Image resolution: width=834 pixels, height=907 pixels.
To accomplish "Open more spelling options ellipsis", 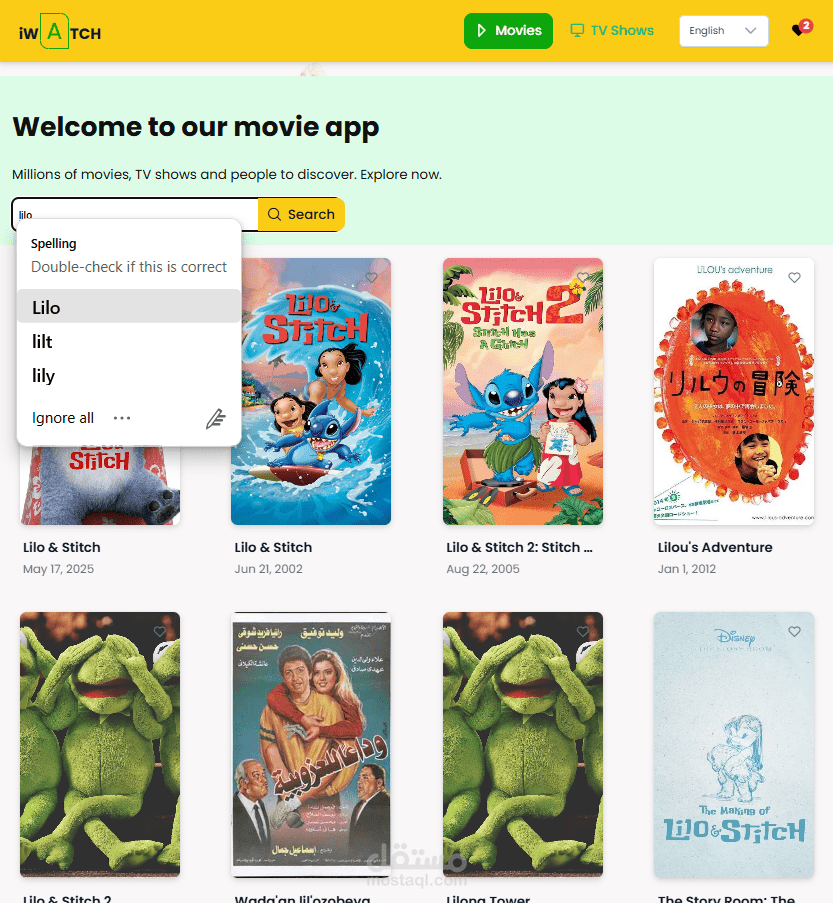I will (122, 419).
